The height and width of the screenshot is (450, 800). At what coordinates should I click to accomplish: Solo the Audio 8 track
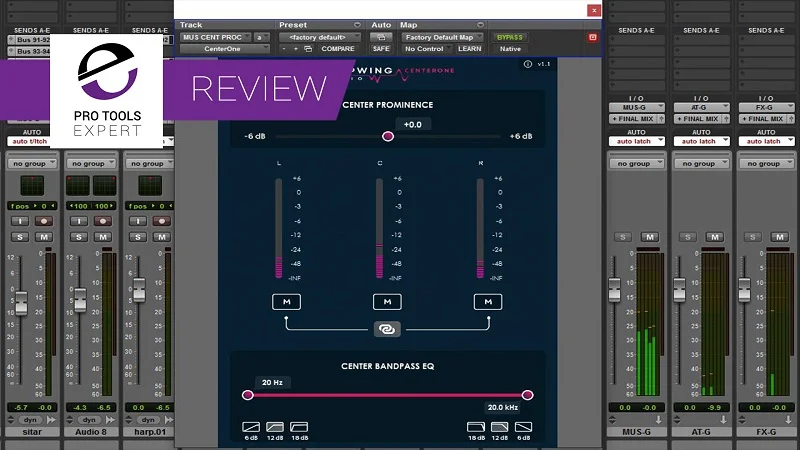[79, 237]
